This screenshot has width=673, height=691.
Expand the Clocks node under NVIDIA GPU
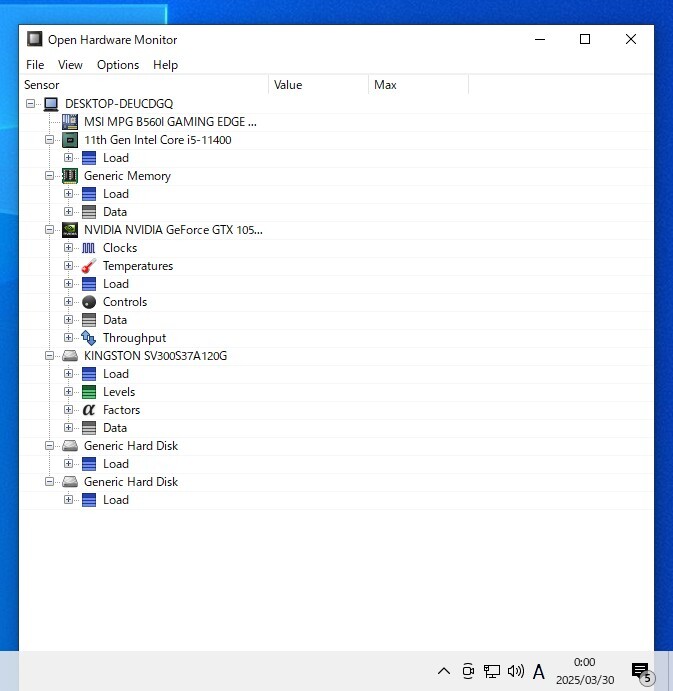coord(68,248)
